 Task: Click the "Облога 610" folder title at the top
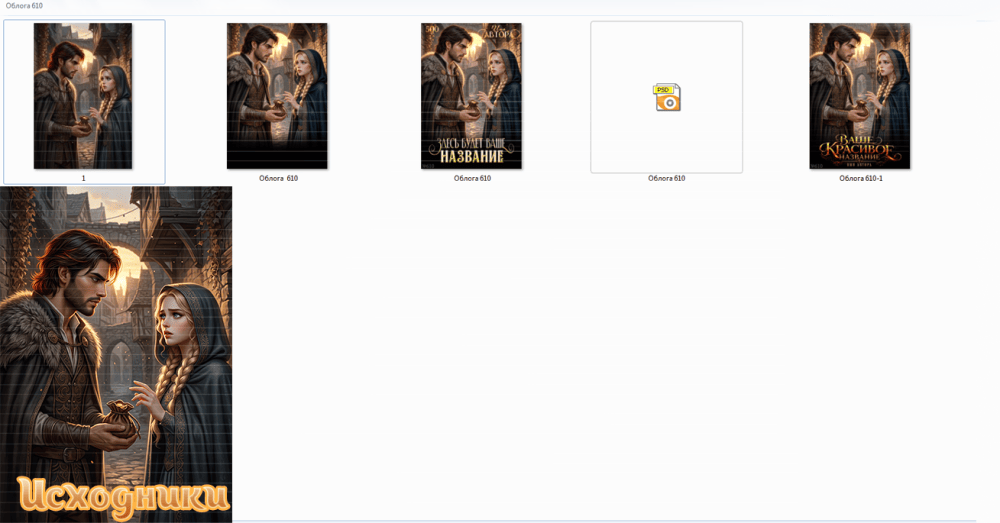(x=24, y=6)
